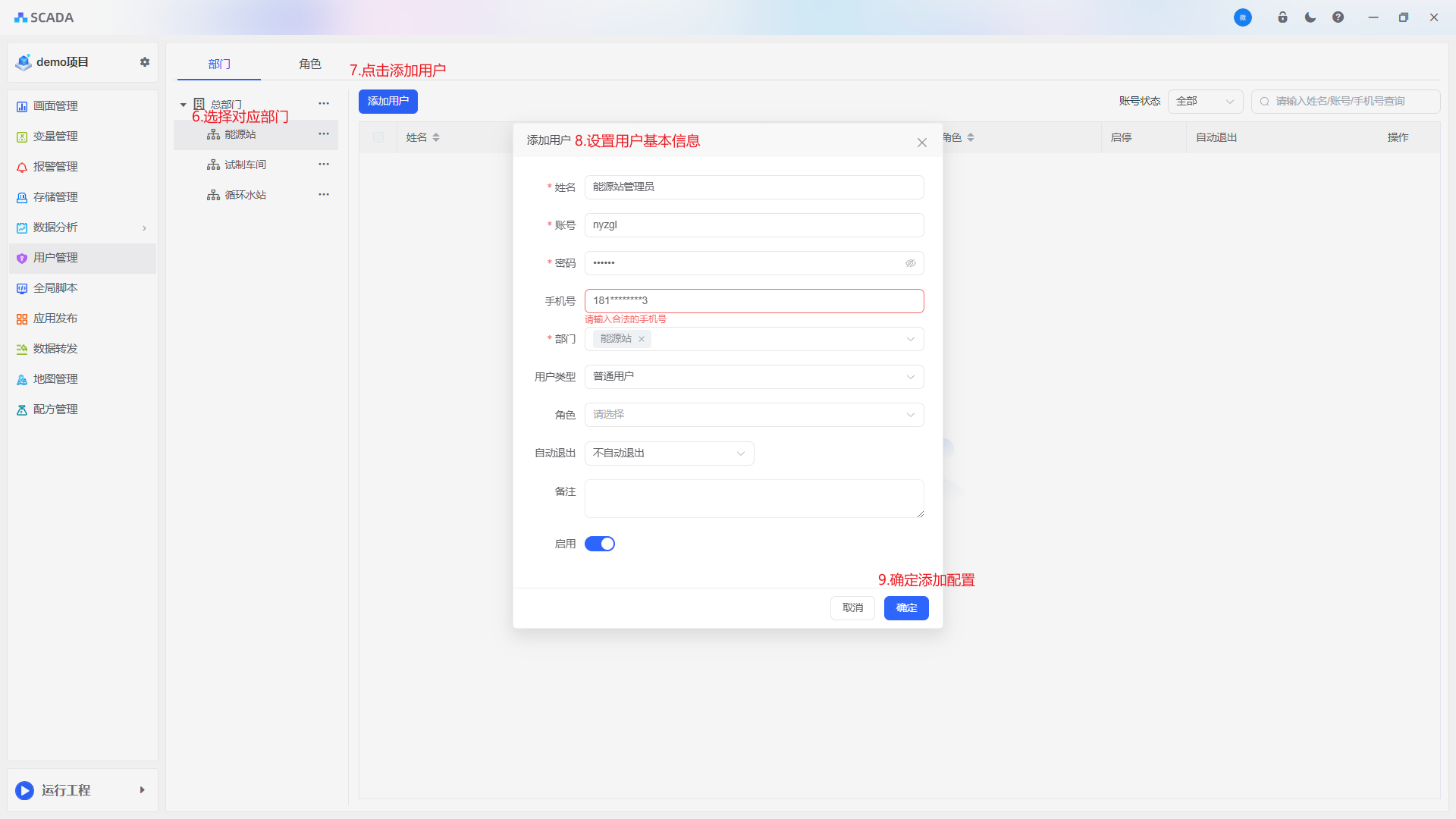Screen dimensions: 1456x819
Task: Click the 运行工程 play icon
Action: point(25,790)
